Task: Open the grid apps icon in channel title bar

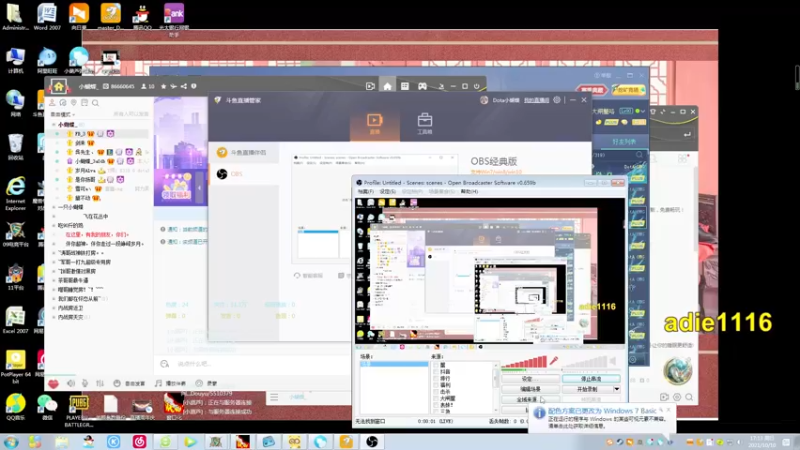Action: (405, 86)
